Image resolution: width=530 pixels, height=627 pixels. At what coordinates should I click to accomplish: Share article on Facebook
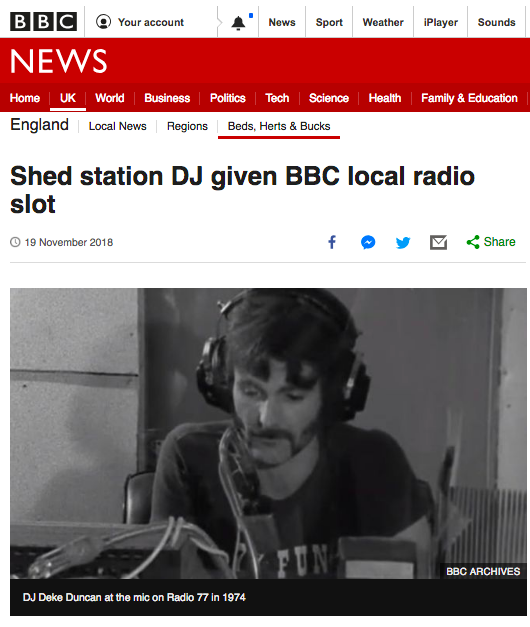(x=332, y=242)
